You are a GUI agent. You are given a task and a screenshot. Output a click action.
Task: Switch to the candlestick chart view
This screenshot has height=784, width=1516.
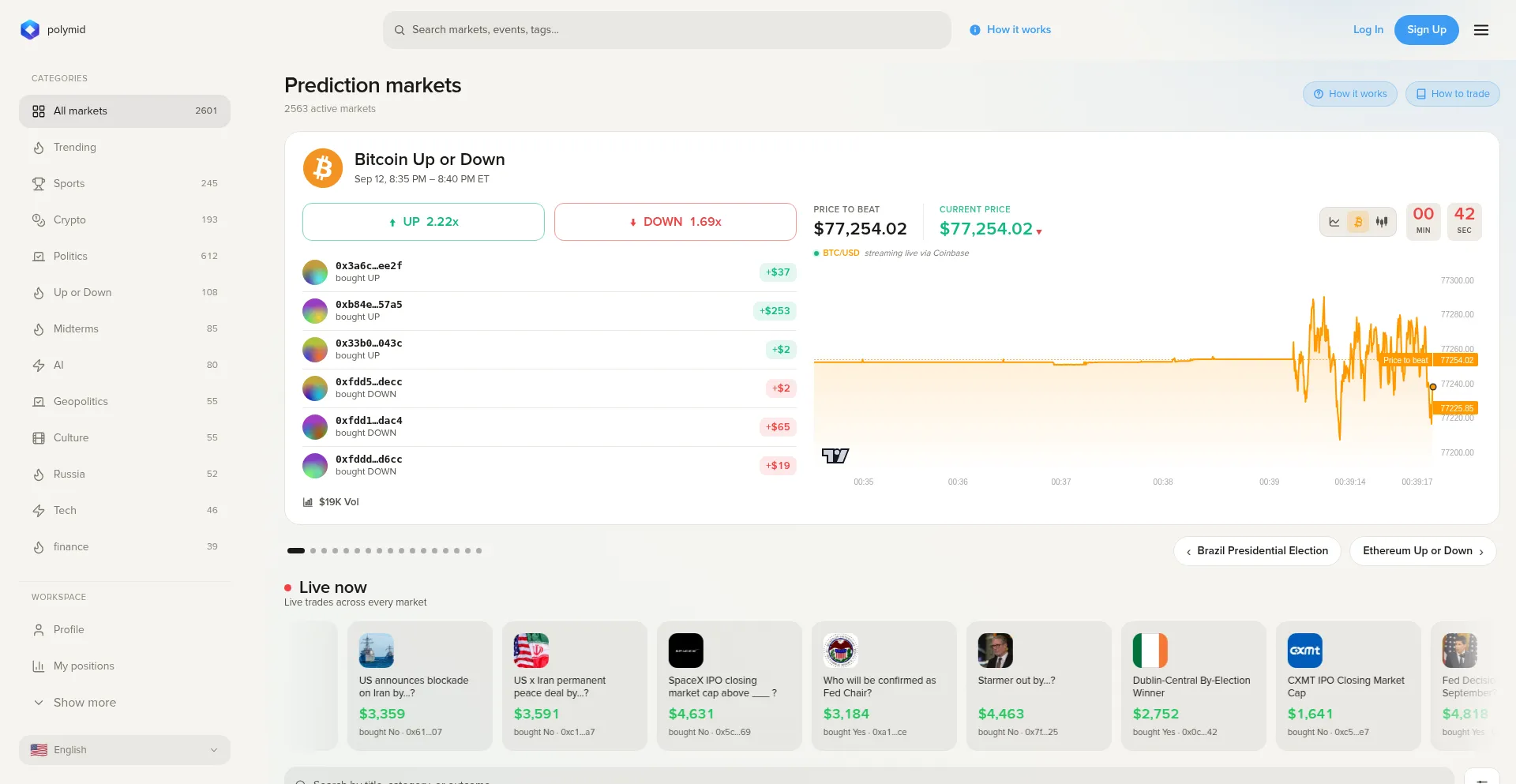pyautogui.click(x=1382, y=222)
